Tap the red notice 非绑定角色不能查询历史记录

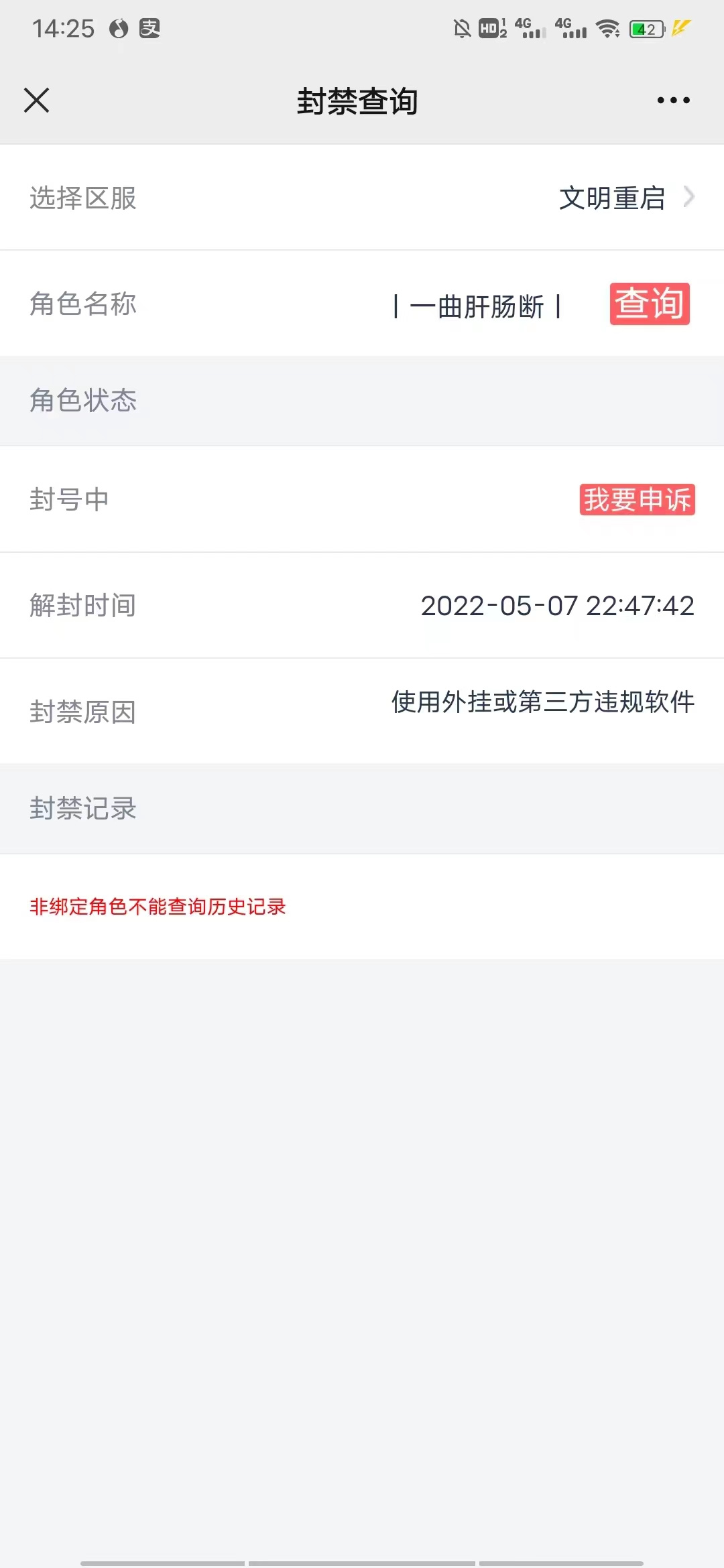[158, 907]
